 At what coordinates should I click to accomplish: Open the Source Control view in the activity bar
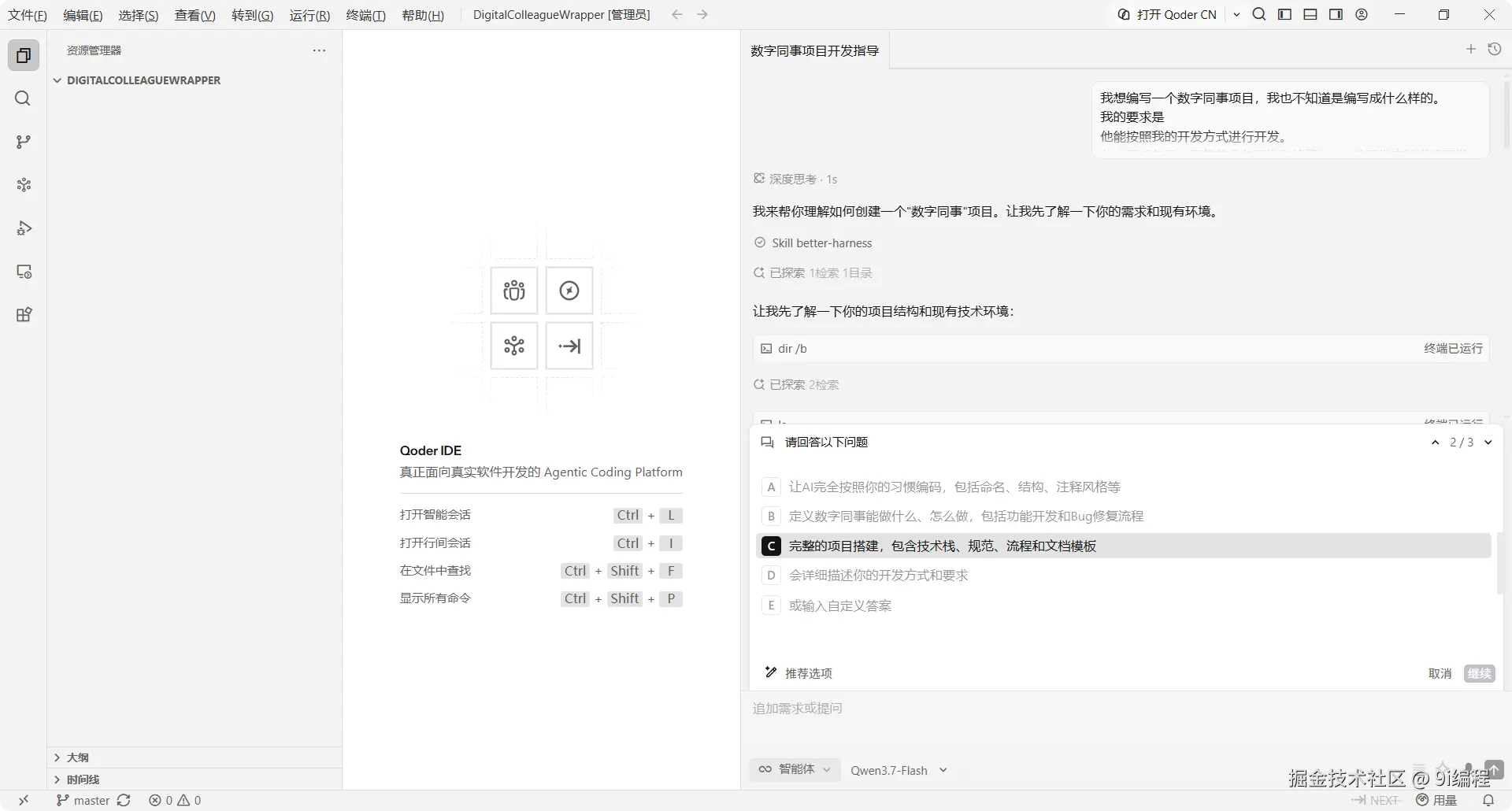(x=24, y=142)
